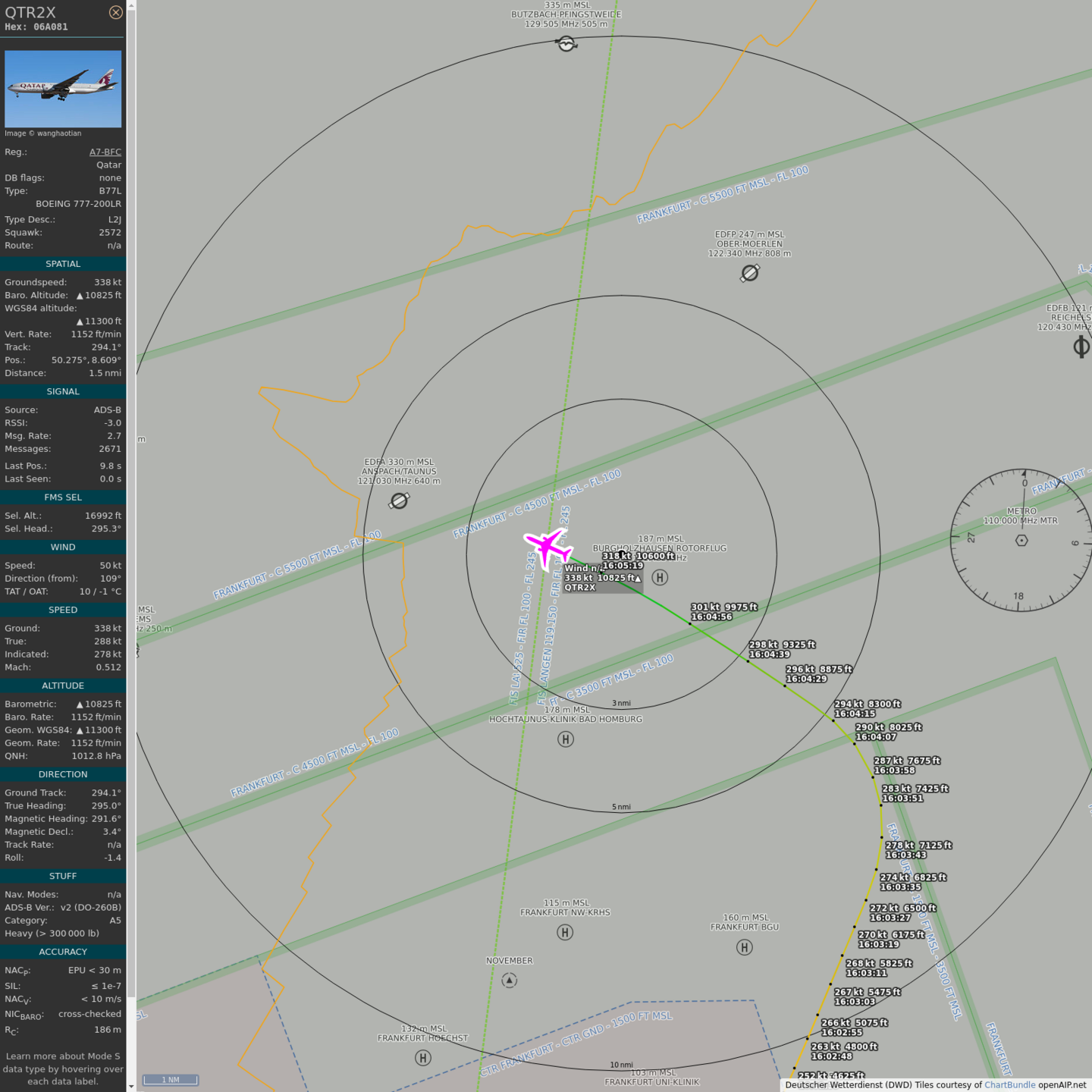The width and height of the screenshot is (1092, 1092).
Task: Select the Anspach/Taunus airfield symbol
Action: [x=399, y=500]
